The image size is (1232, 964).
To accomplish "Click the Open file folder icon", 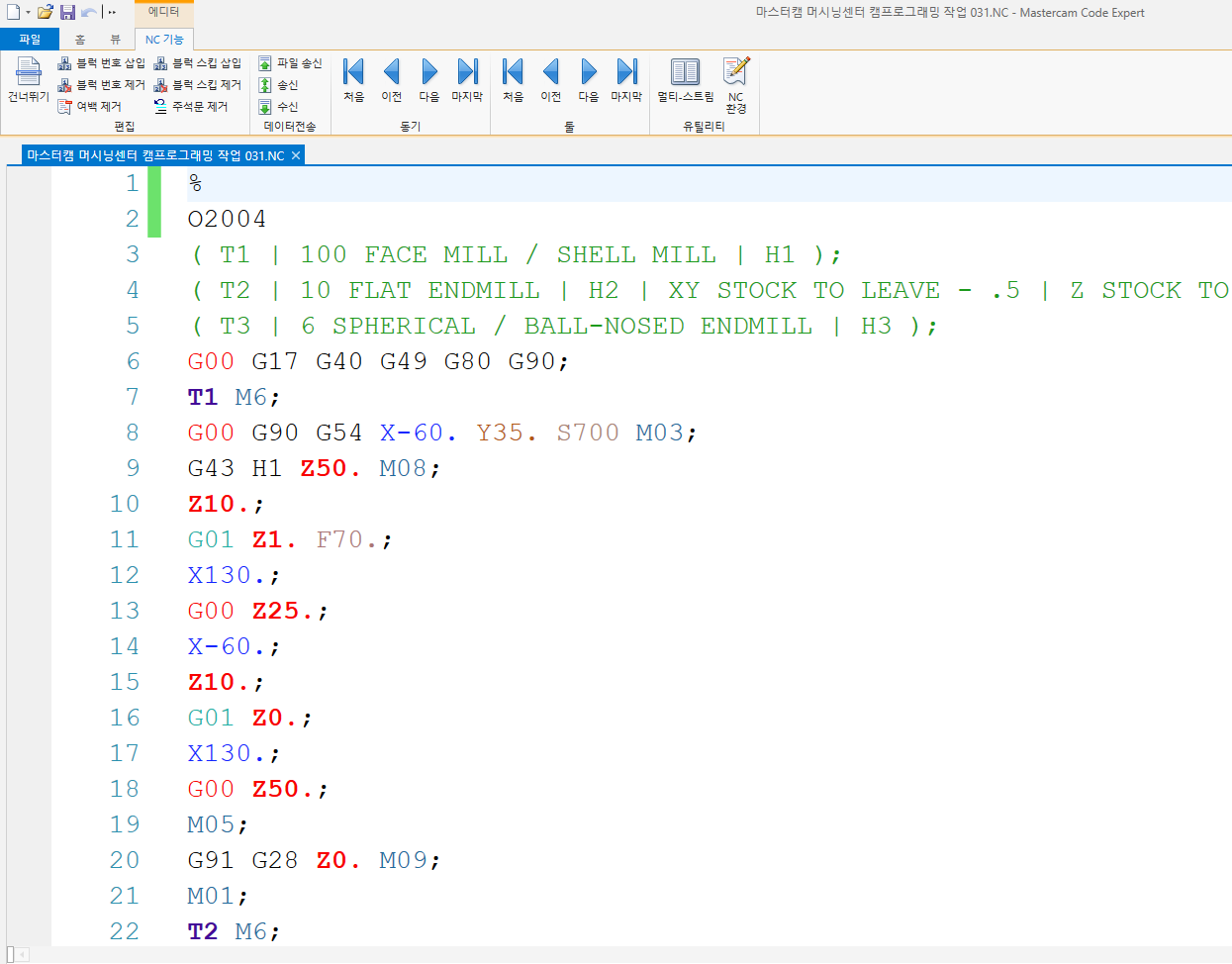I will coord(46,12).
